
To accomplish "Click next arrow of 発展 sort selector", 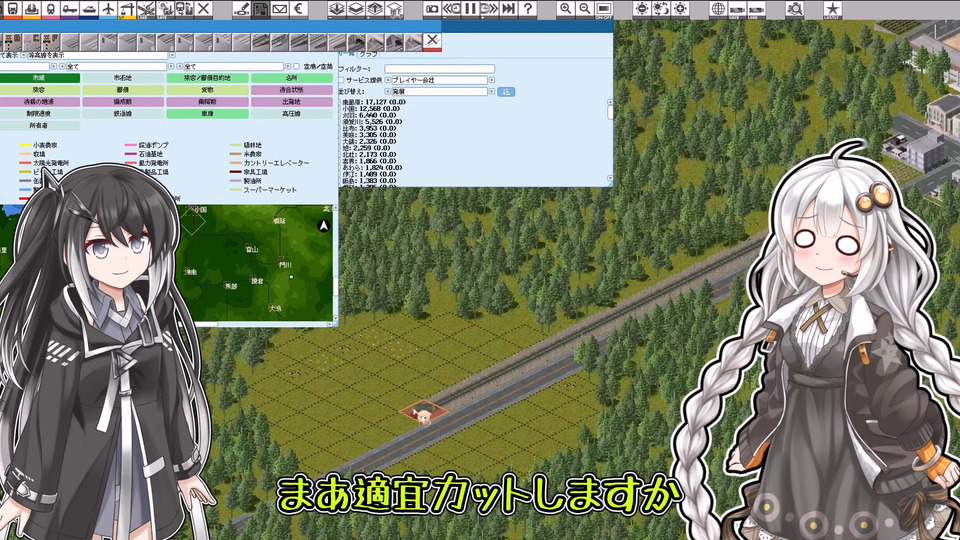I will coord(492,92).
